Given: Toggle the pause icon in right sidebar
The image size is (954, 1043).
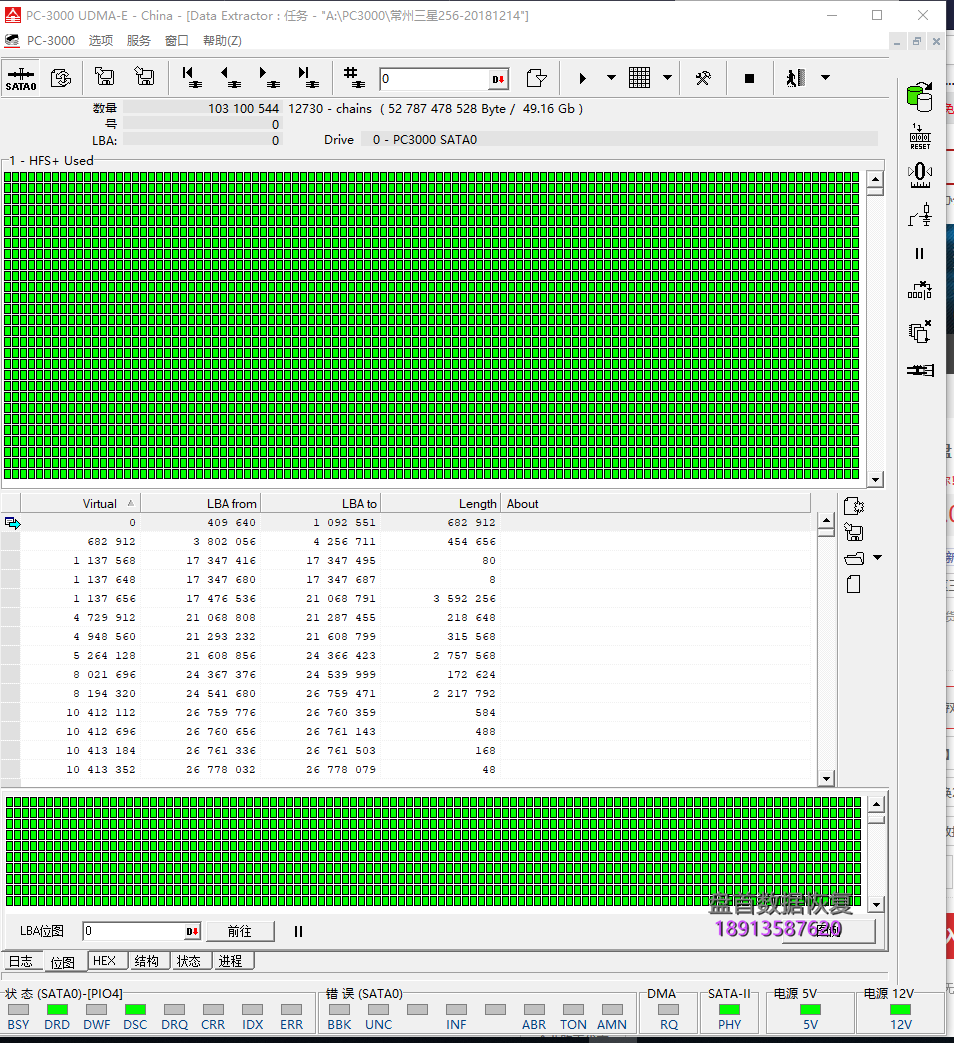Looking at the screenshot, I should pyautogui.click(x=919, y=254).
